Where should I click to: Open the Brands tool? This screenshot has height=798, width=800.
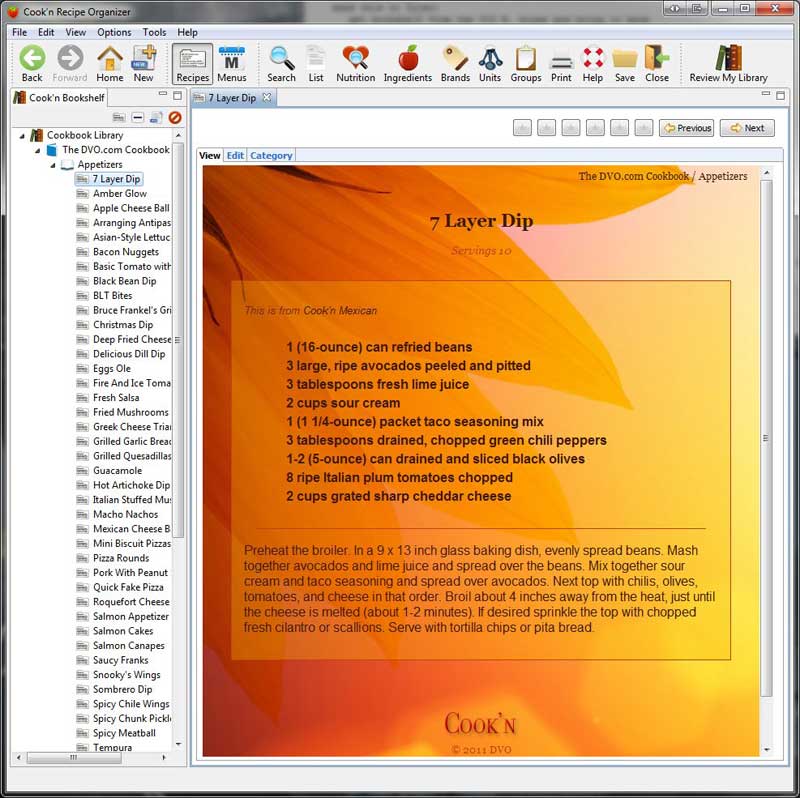coord(455,64)
